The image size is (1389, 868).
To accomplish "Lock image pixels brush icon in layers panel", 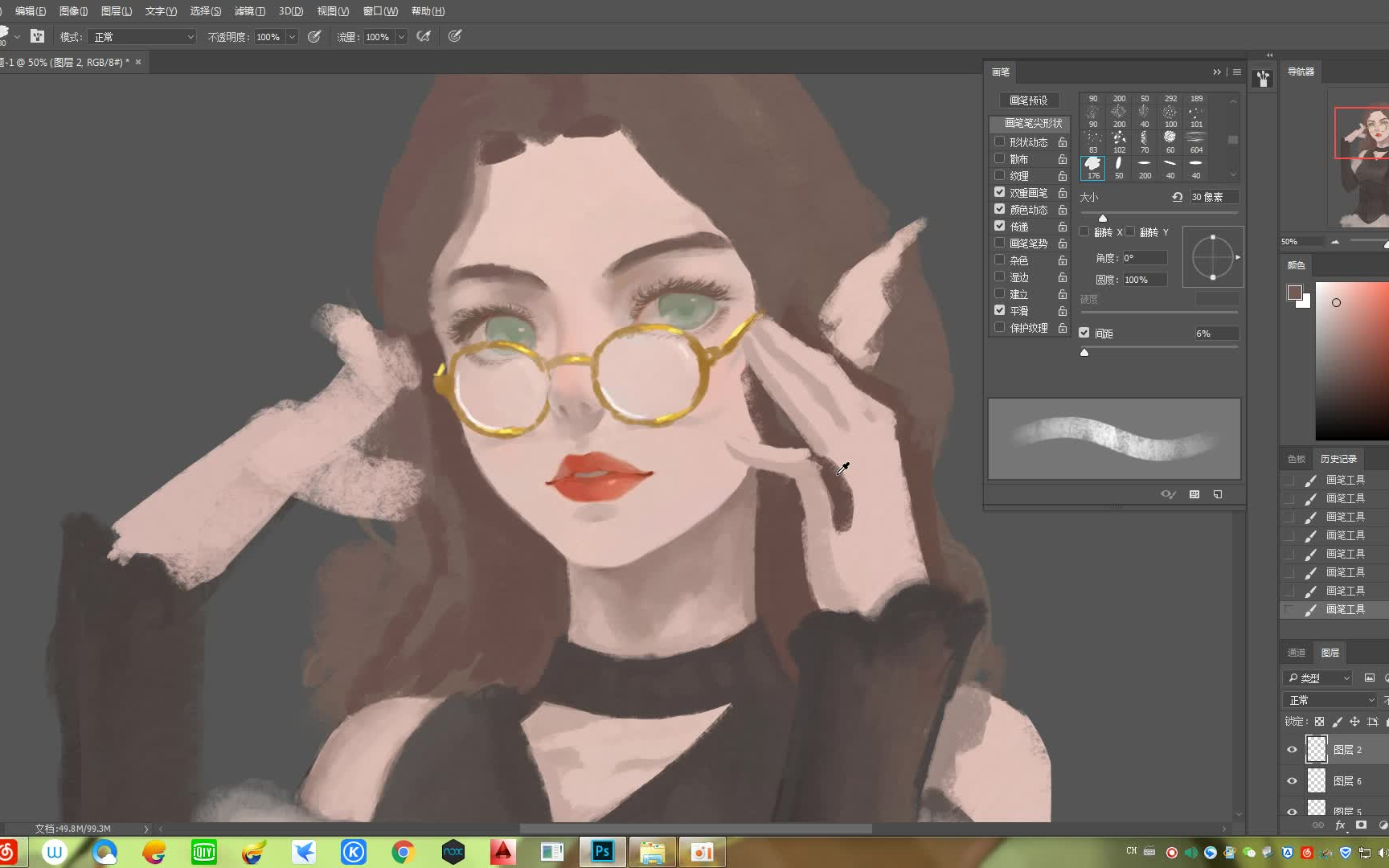I will click(1337, 722).
